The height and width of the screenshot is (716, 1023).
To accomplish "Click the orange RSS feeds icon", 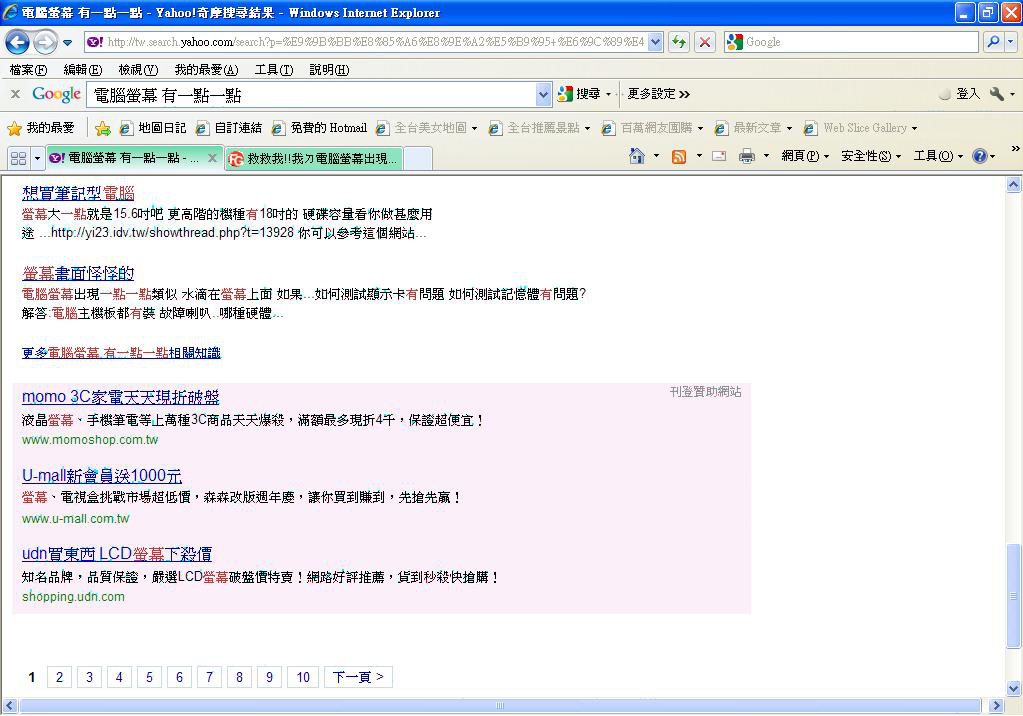I will [x=679, y=157].
